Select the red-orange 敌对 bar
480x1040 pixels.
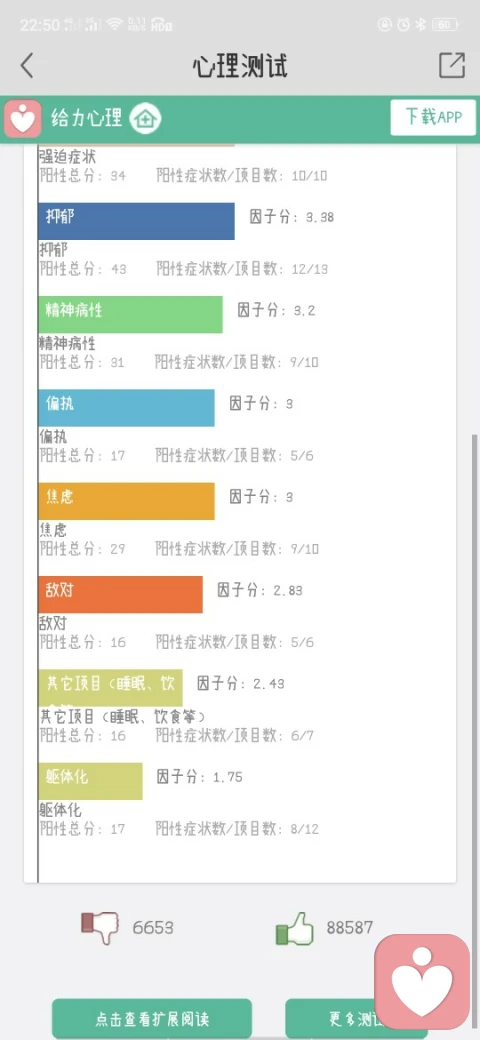120,594
